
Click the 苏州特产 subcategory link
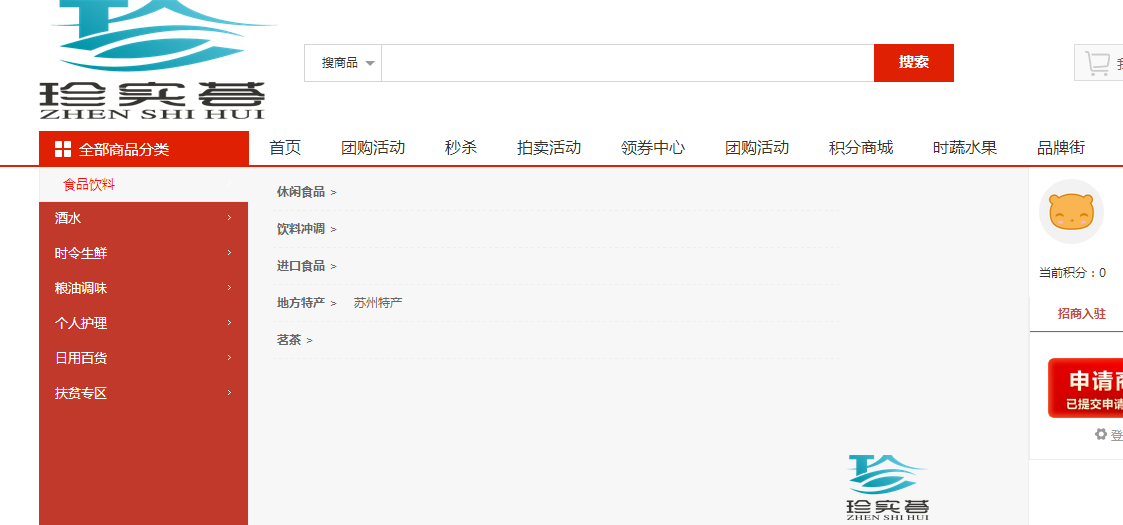point(378,303)
